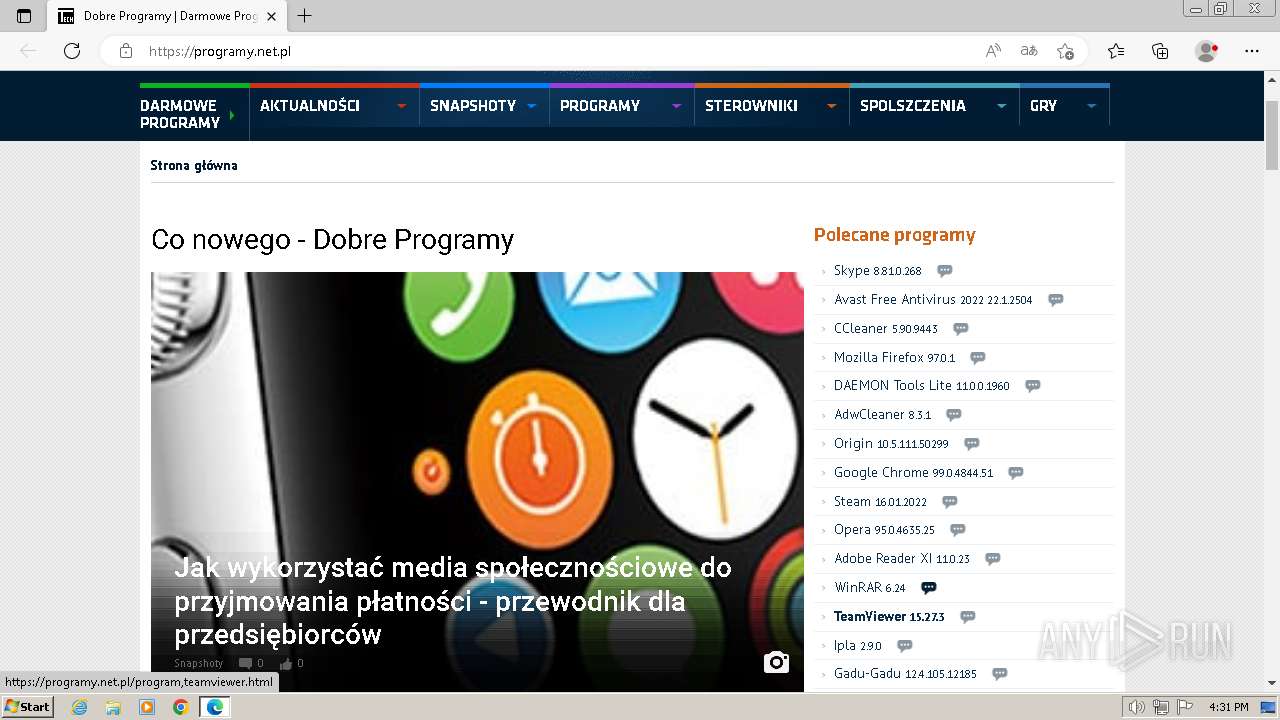1280x720 pixels.
Task: Click the user profile avatar
Action: pyautogui.click(x=1206, y=51)
